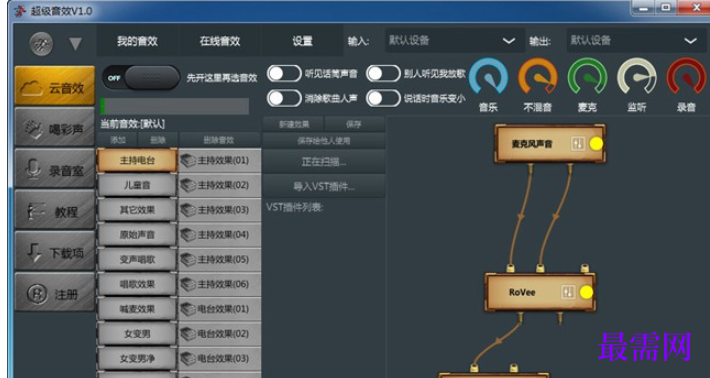Select the 电台效果(02) preset book icon
Viewport: 710px width, 378px height.
click(x=188, y=334)
